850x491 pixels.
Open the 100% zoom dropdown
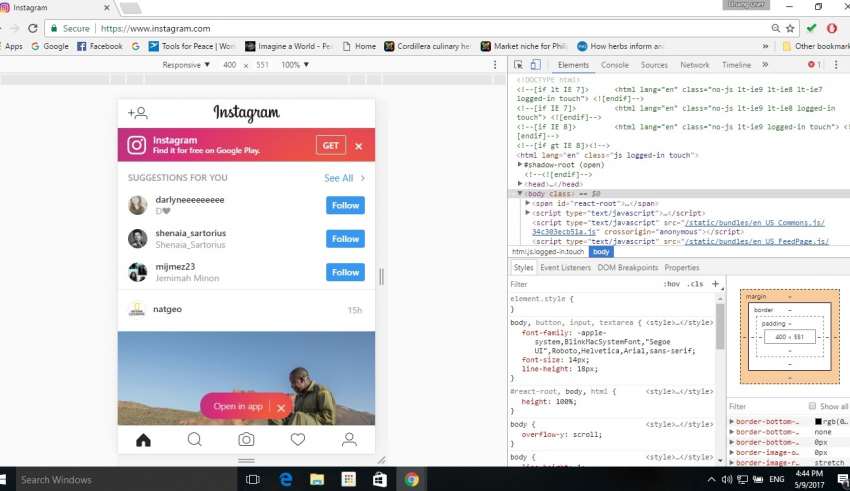pyautogui.click(x=295, y=64)
